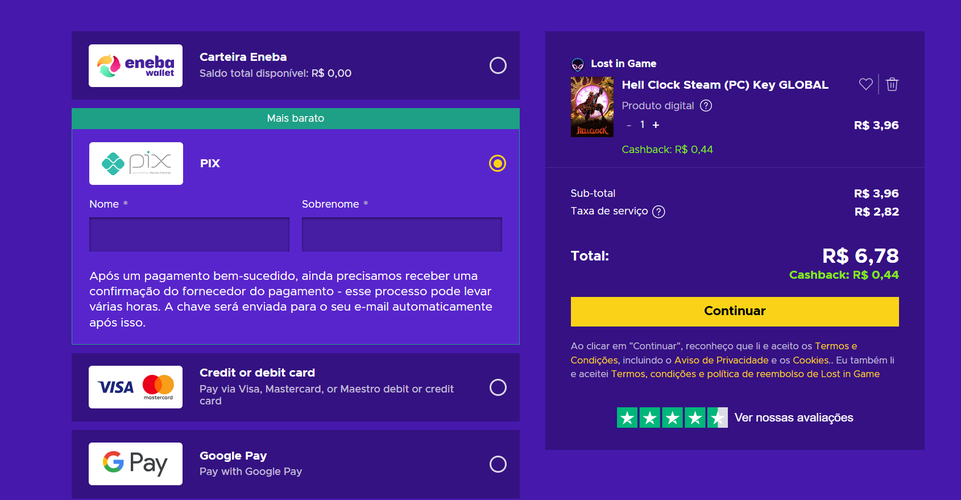Viewport: 961px width, 500px height.
Task: Click the Mais barato banner
Action: [295, 118]
